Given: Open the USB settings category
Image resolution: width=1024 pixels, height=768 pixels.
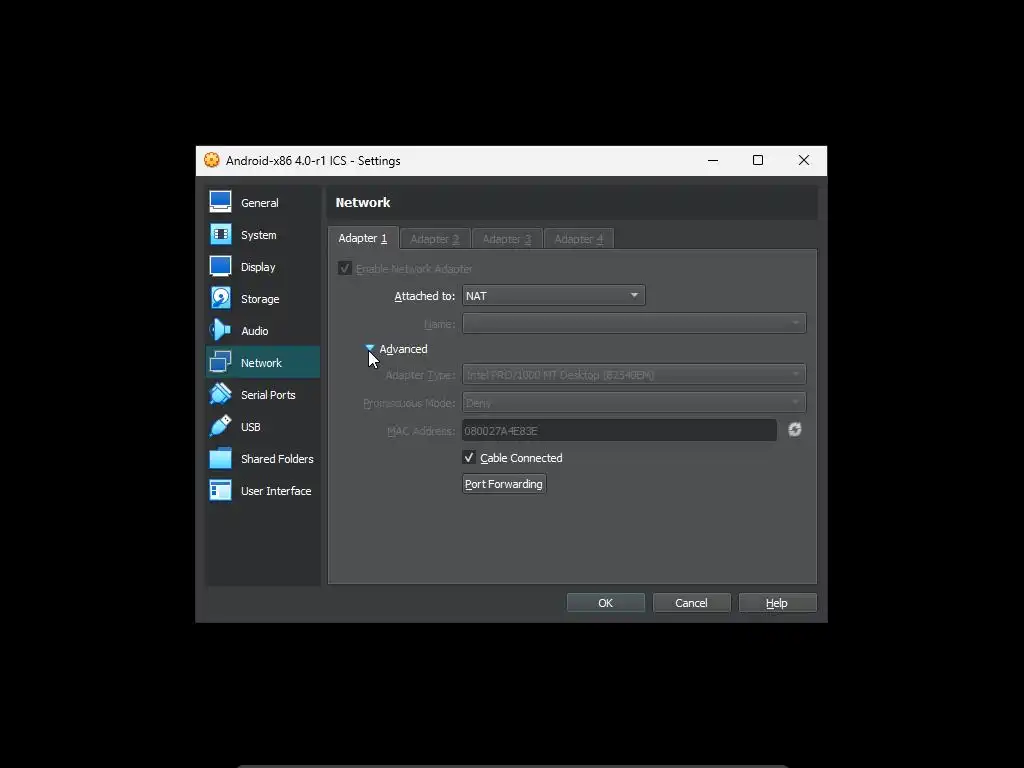Looking at the screenshot, I should pos(263,426).
